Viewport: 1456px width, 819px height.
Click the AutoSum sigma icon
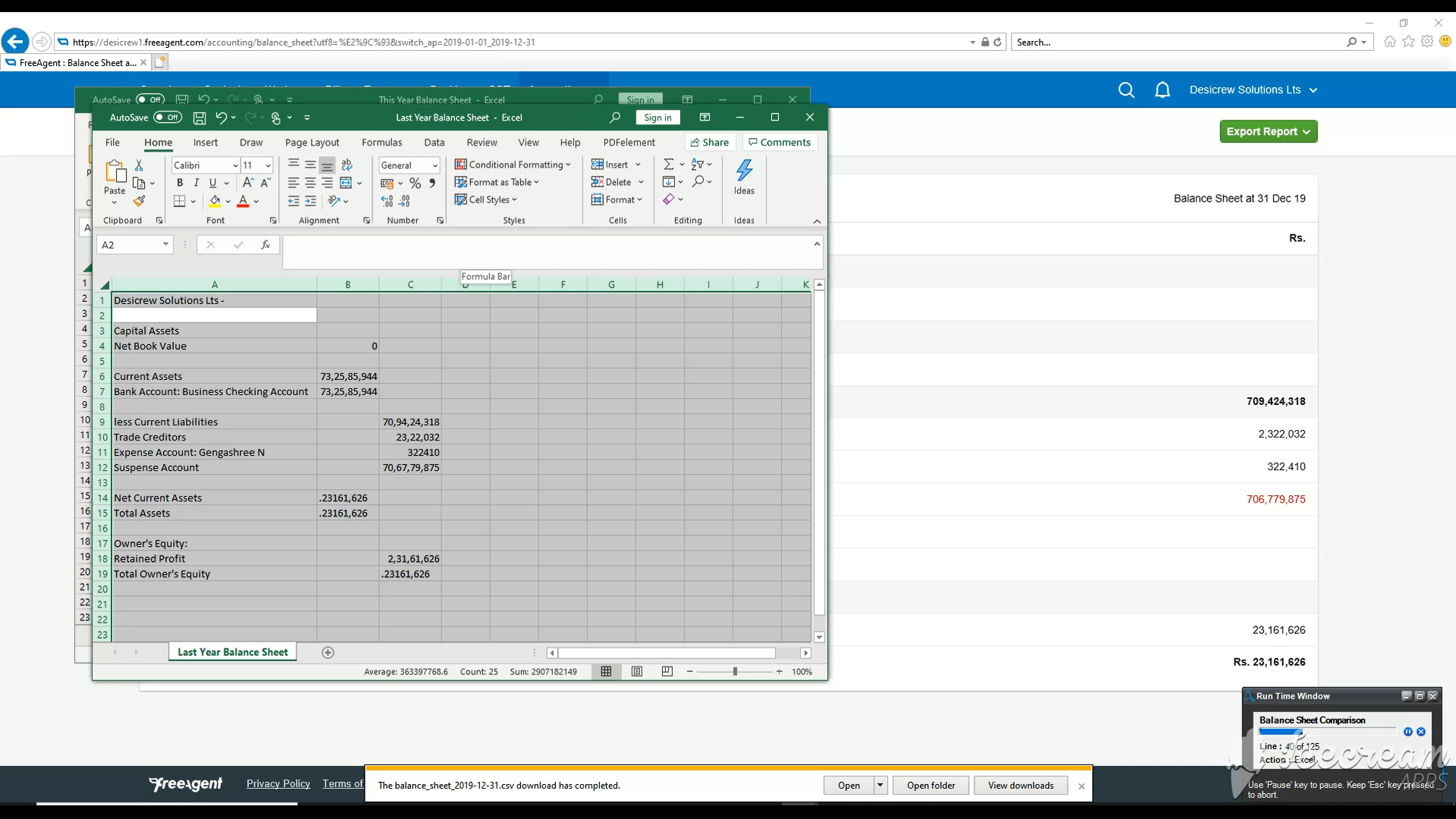[668, 165]
